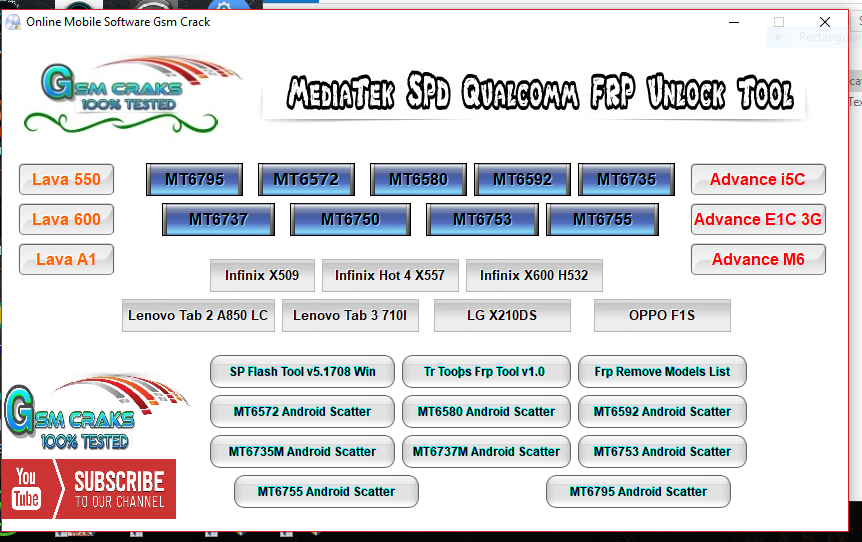Click the top Gsm Craks header logo

[132, 93]
